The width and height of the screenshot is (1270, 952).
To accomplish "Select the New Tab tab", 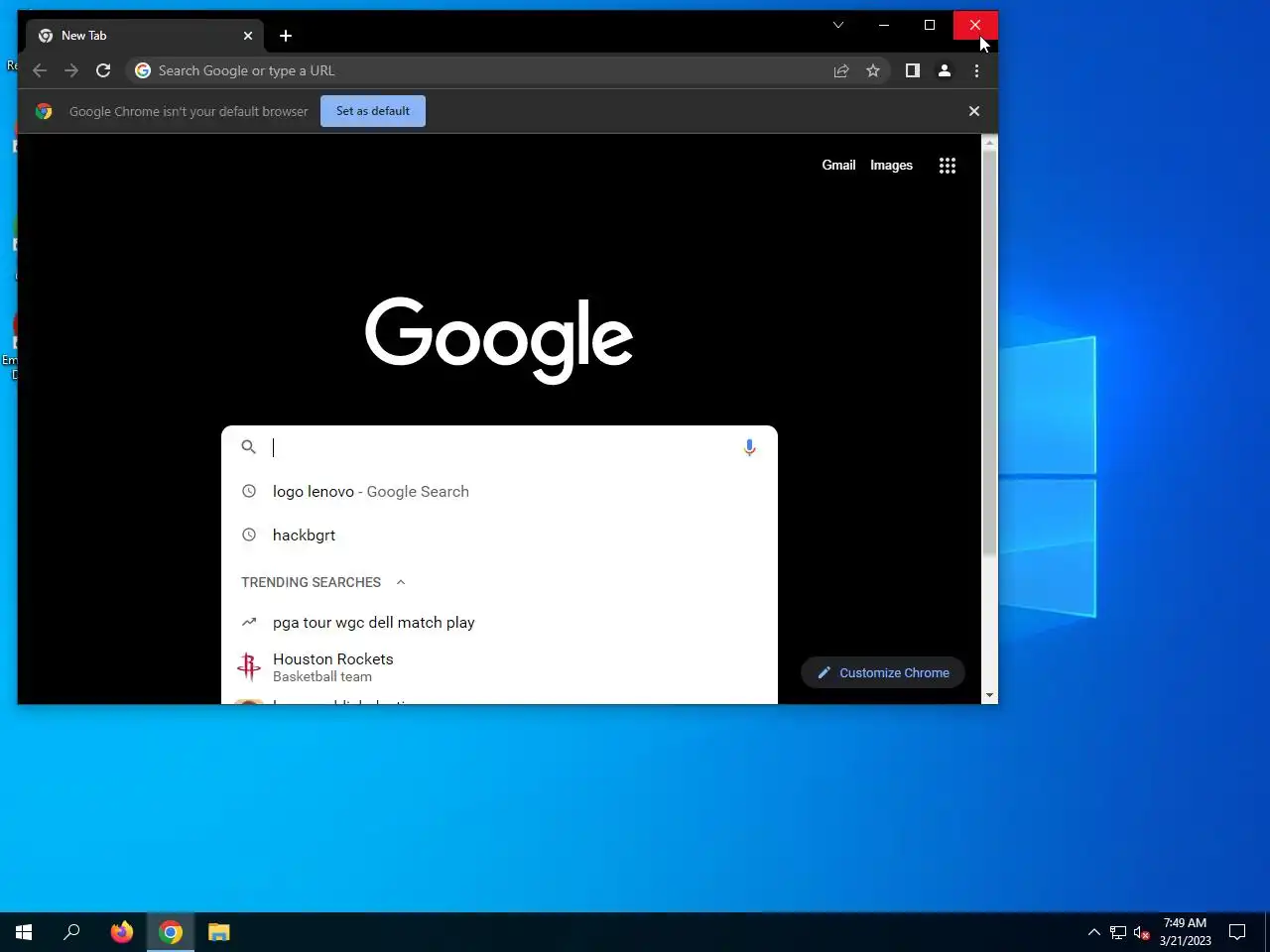I will click(x=146, y=36).
